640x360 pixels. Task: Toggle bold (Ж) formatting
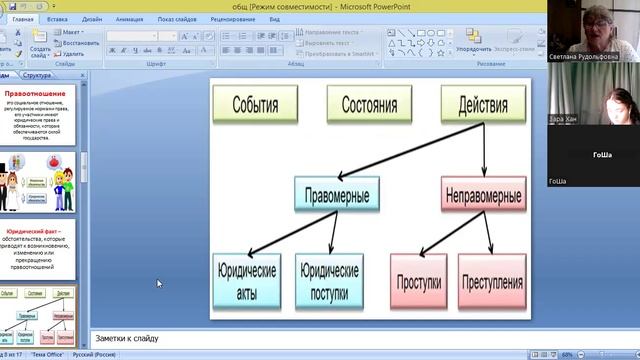pos(112,50)
